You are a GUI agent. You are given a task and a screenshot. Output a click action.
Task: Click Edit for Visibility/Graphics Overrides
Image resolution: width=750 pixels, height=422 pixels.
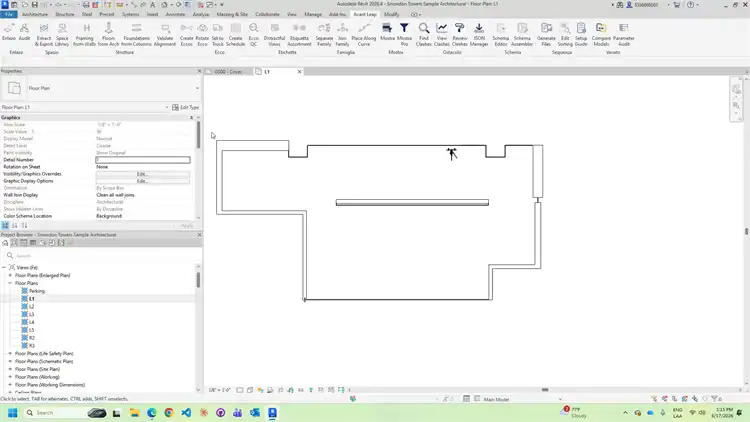point(143,174)
